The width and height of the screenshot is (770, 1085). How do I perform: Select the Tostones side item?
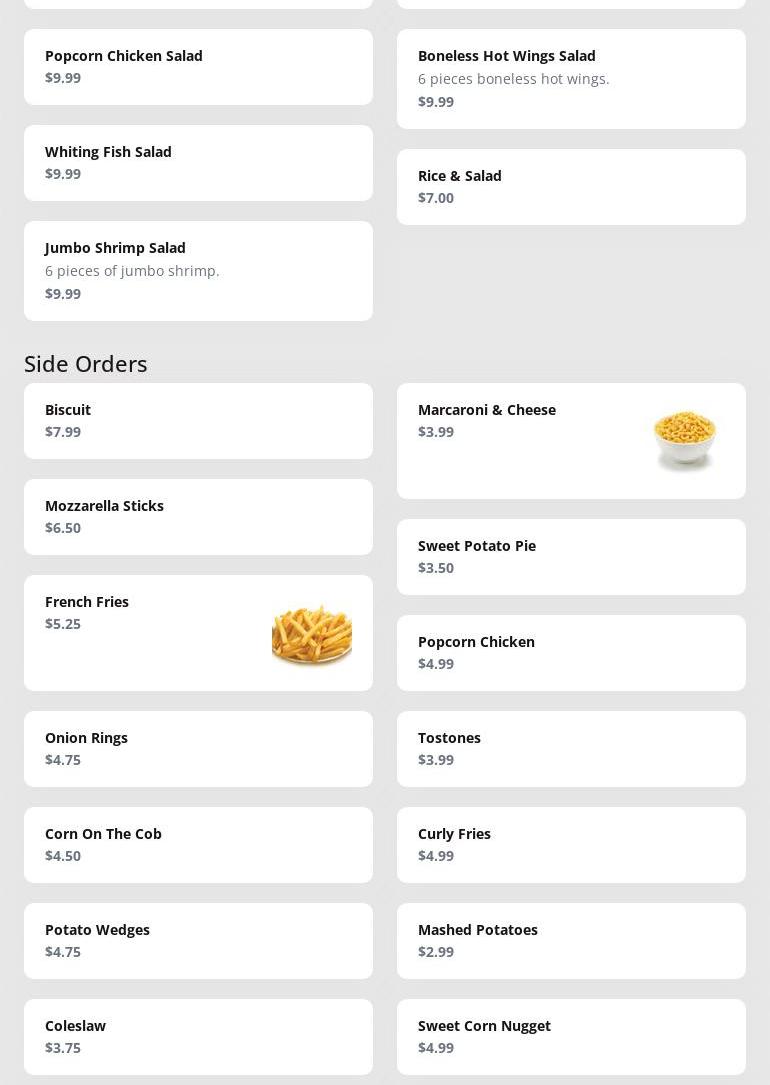[571, 749]
